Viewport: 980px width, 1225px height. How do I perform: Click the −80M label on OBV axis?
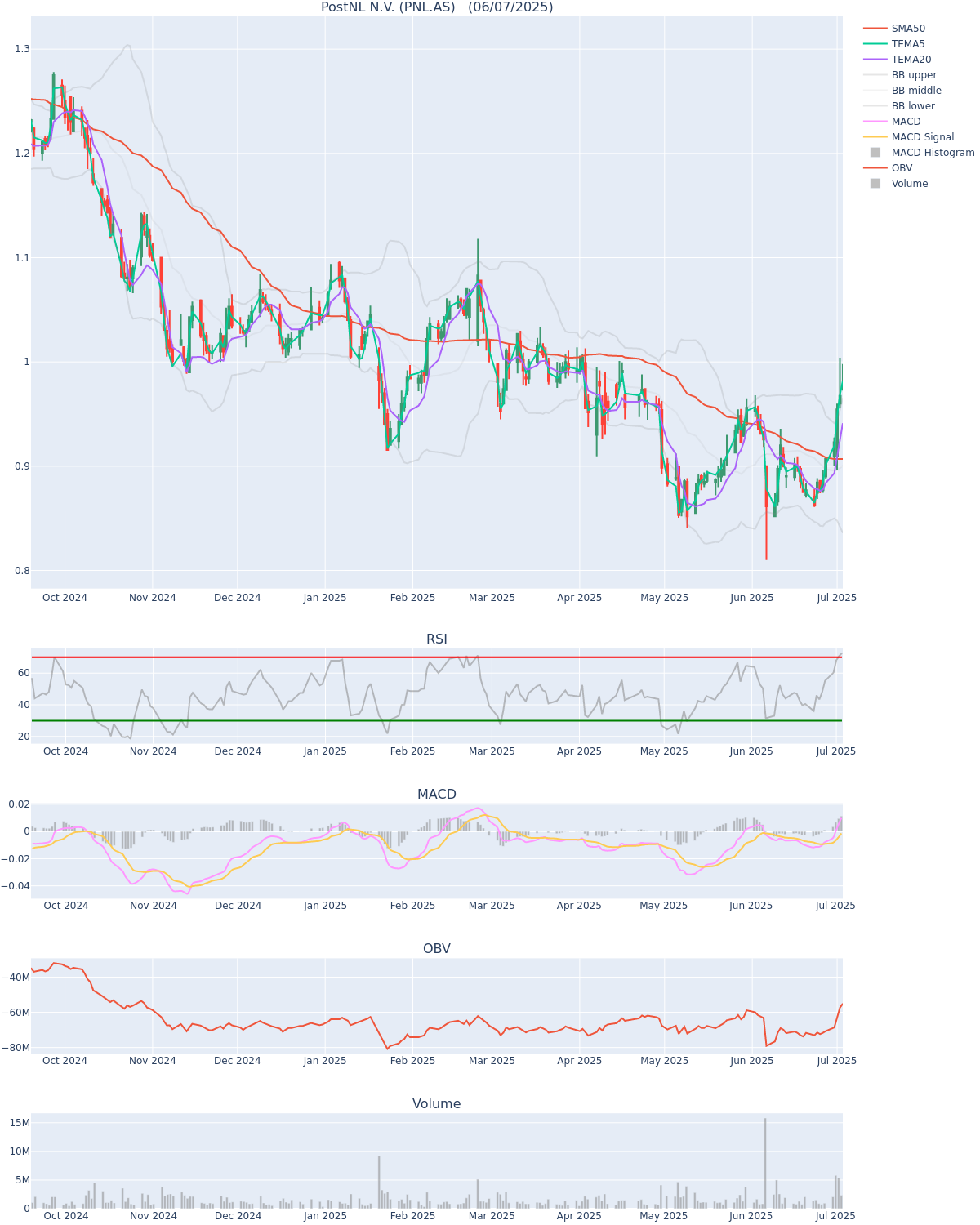(16, 1048)
